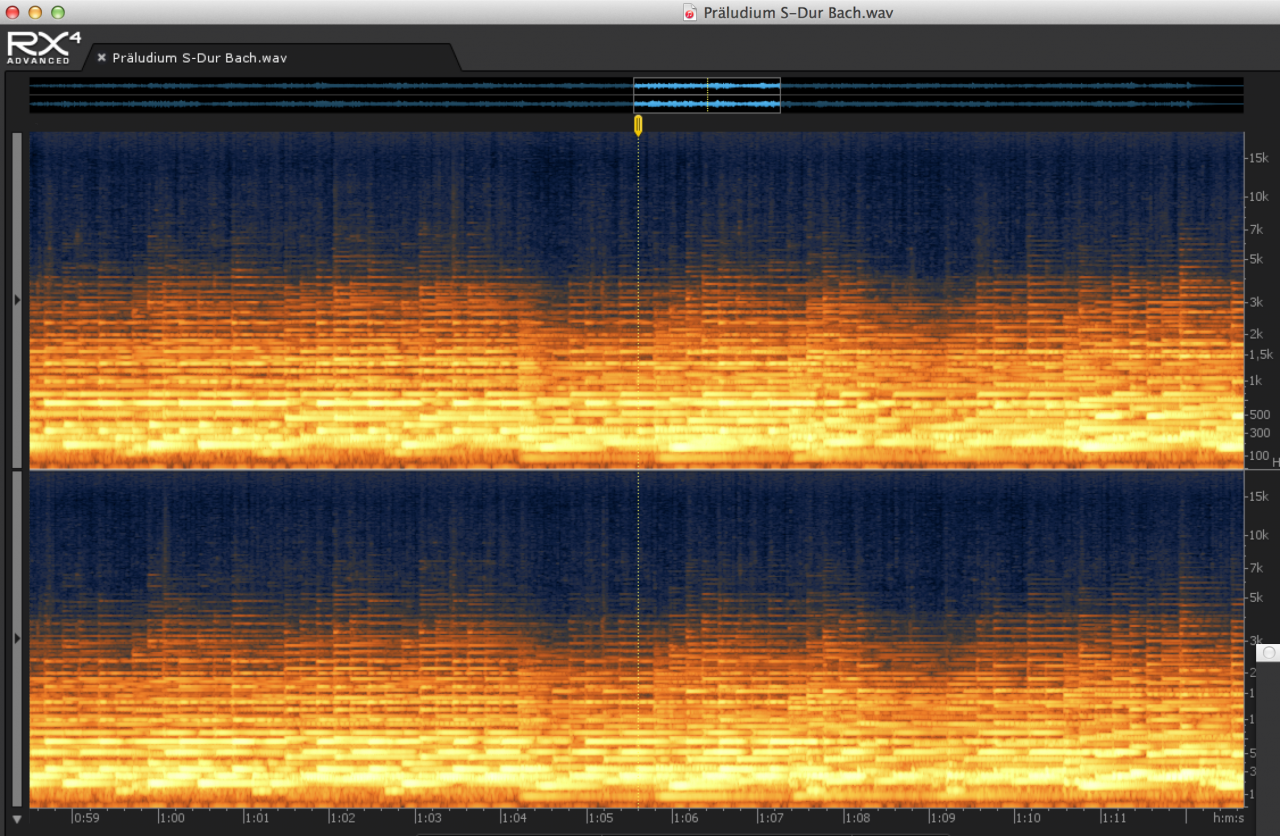Close the Präludium S-Dur Bach.wav tab
1280x836 pixels.
coord(101,58)
